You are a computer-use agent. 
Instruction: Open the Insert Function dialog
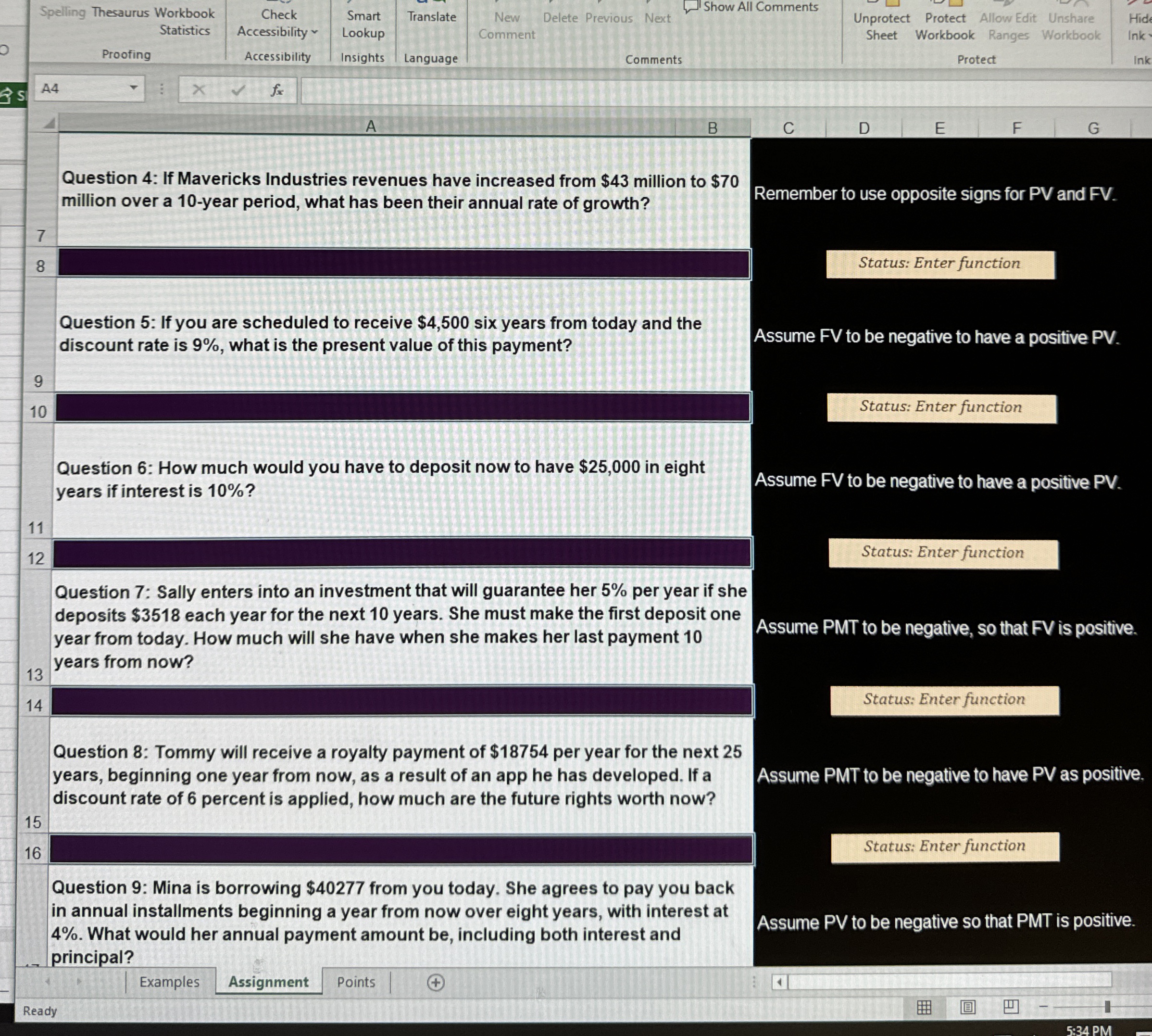click(277, 91)
